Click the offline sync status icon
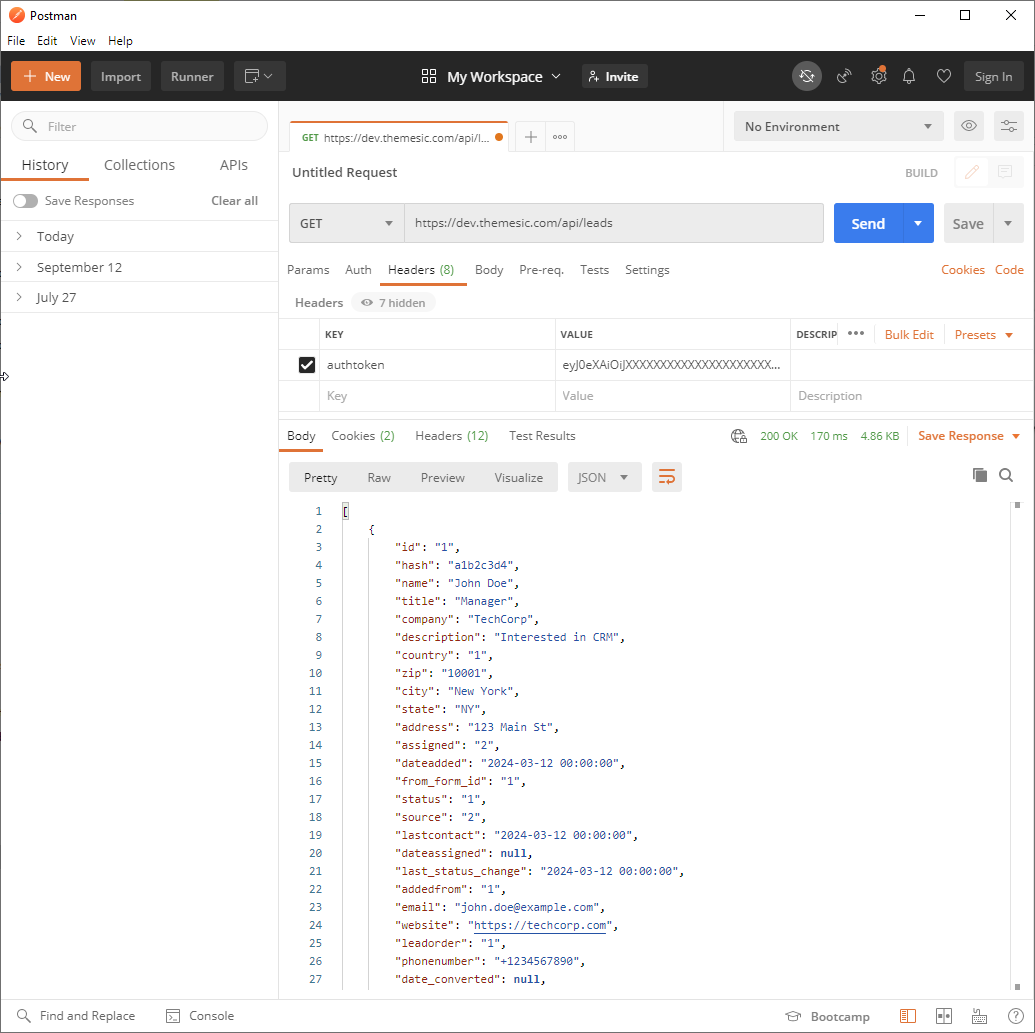The image size is (1035, 1033). (x=807, y=77)
